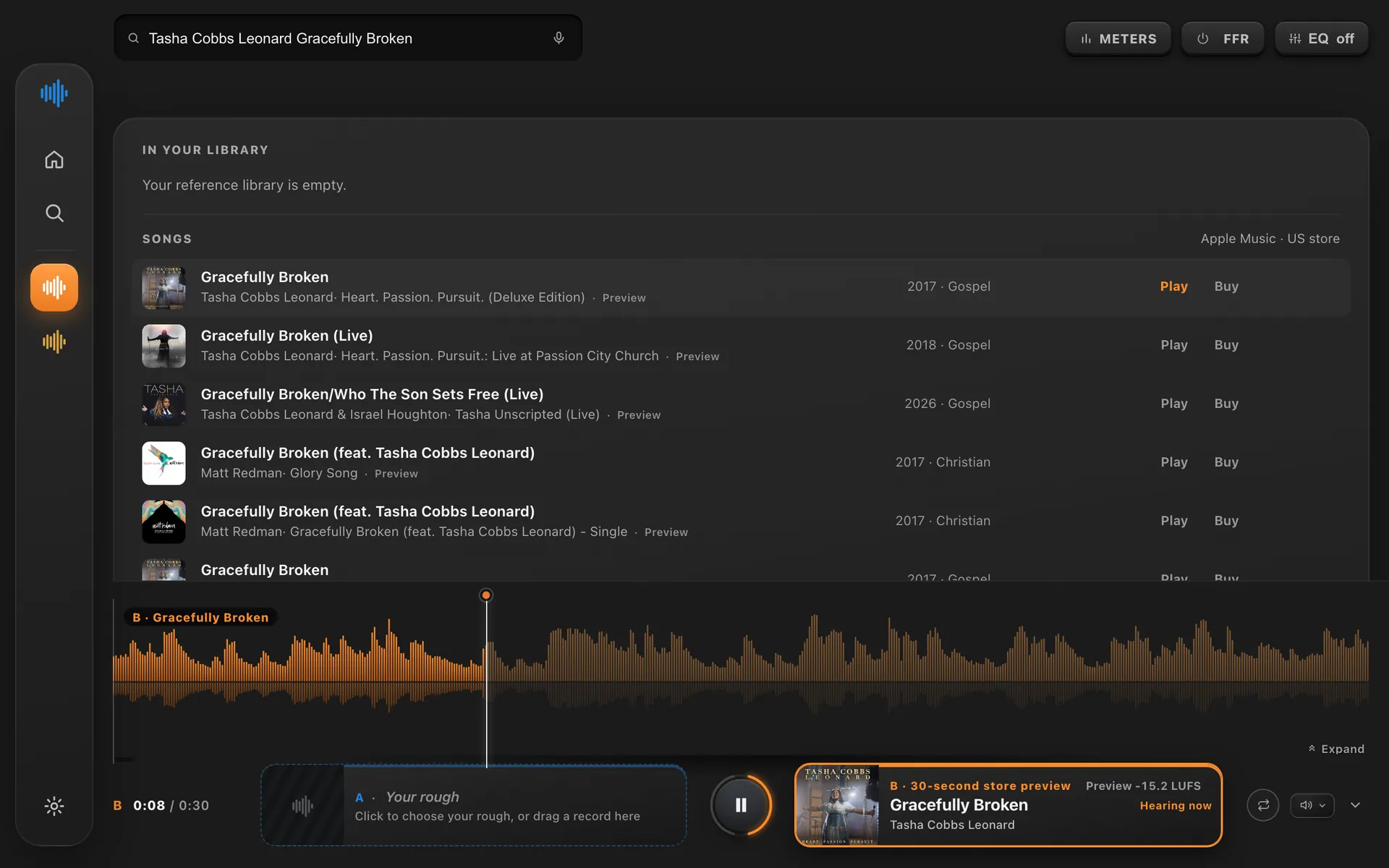Toggle EQ off switch
The height and width of the screenshot is (868, 1389).
click(1322, 38)
